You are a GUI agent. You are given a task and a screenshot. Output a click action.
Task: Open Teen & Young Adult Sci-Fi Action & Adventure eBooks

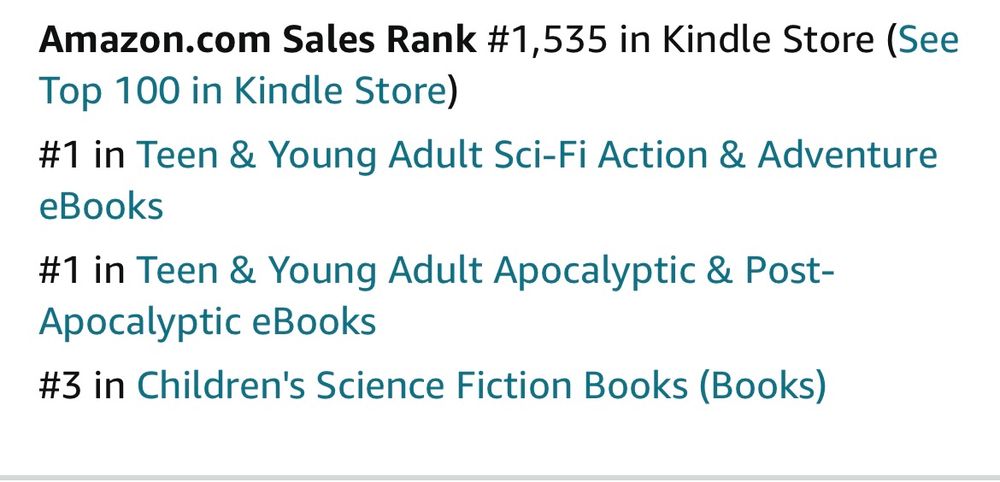(536, 156)
